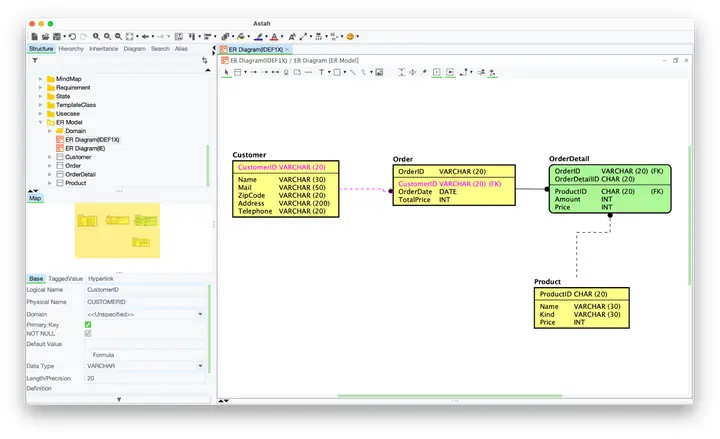Pick the straight Line drawing tool

(x=352, y=72)
